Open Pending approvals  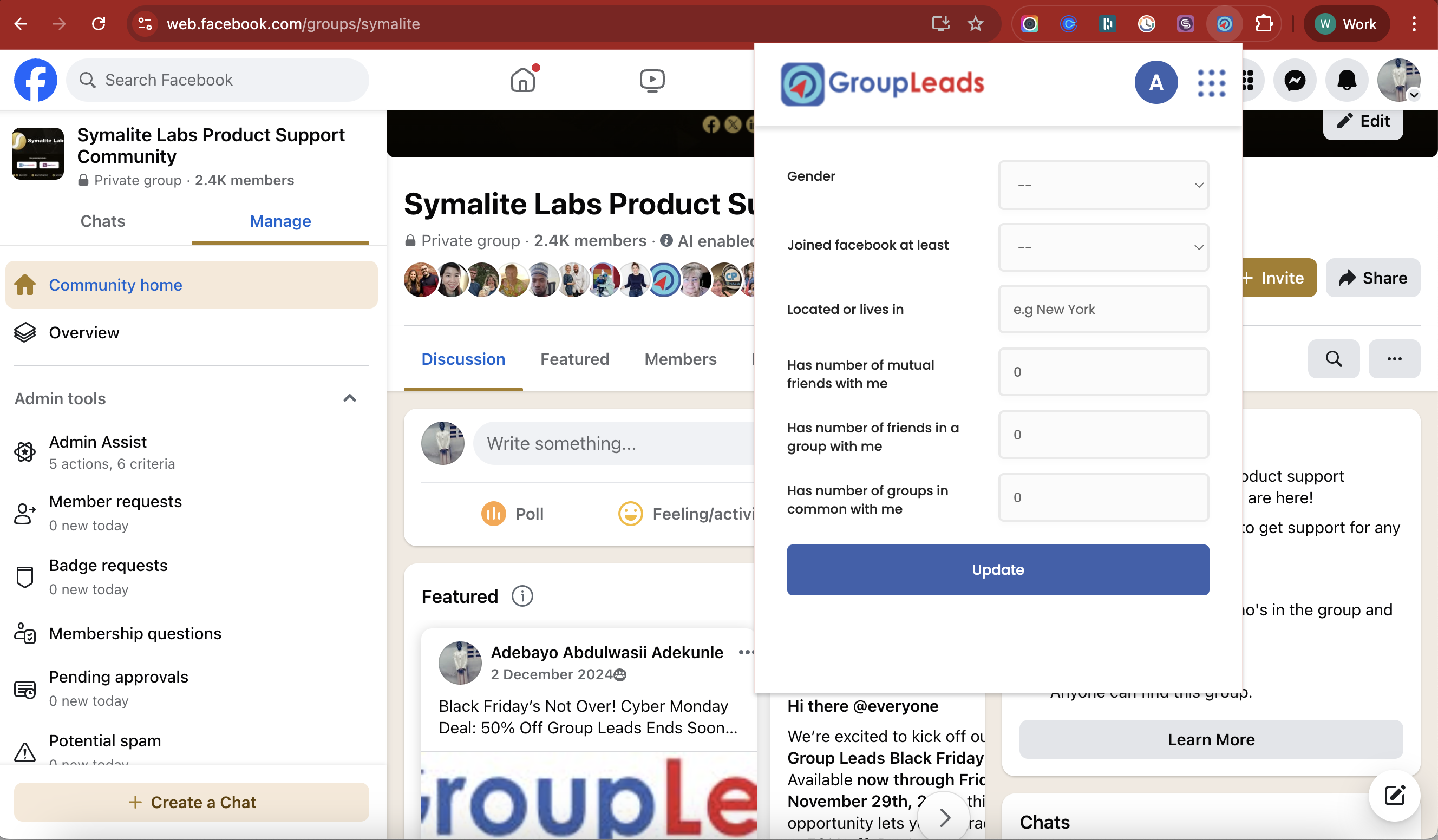192,688
